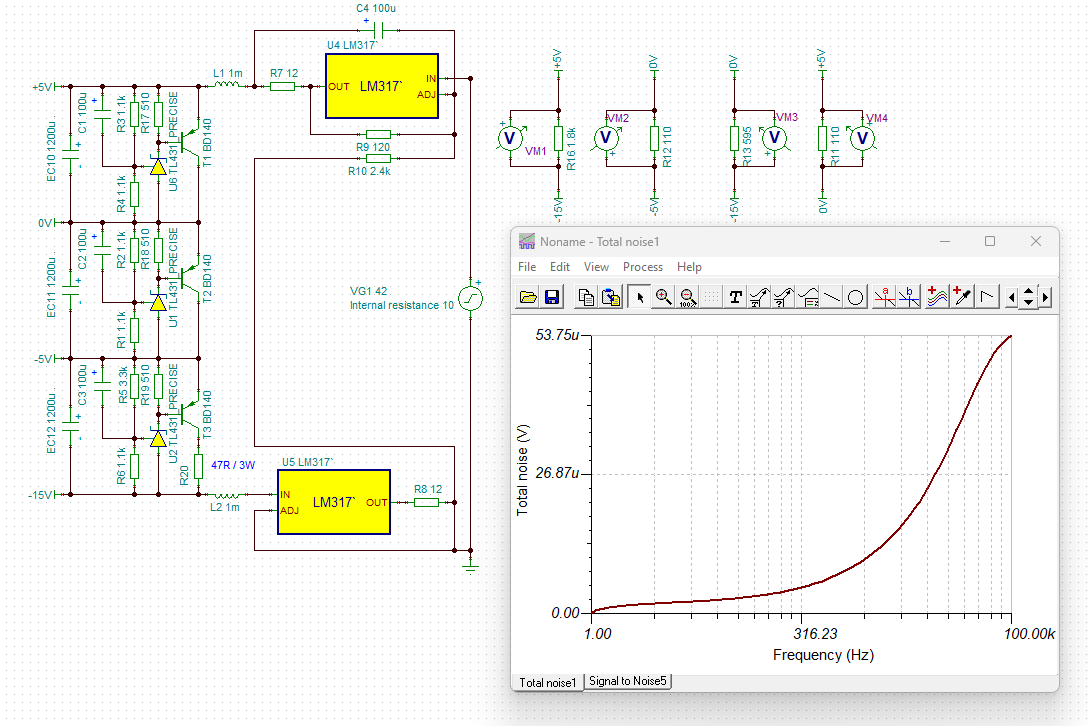Click the left arrow stepper button
Screen dimensions: 1088x726
(x=1011, y=297)
